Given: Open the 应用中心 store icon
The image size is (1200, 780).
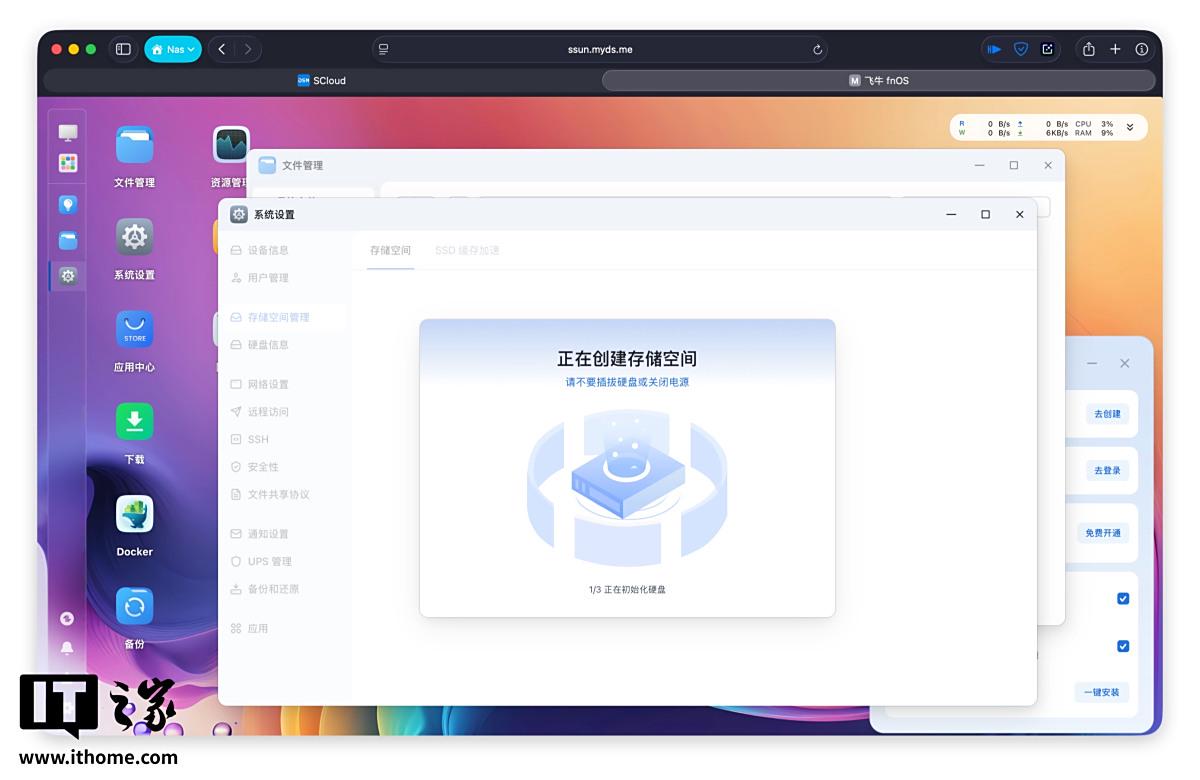Looking at the screenshot, I should 134,330.
